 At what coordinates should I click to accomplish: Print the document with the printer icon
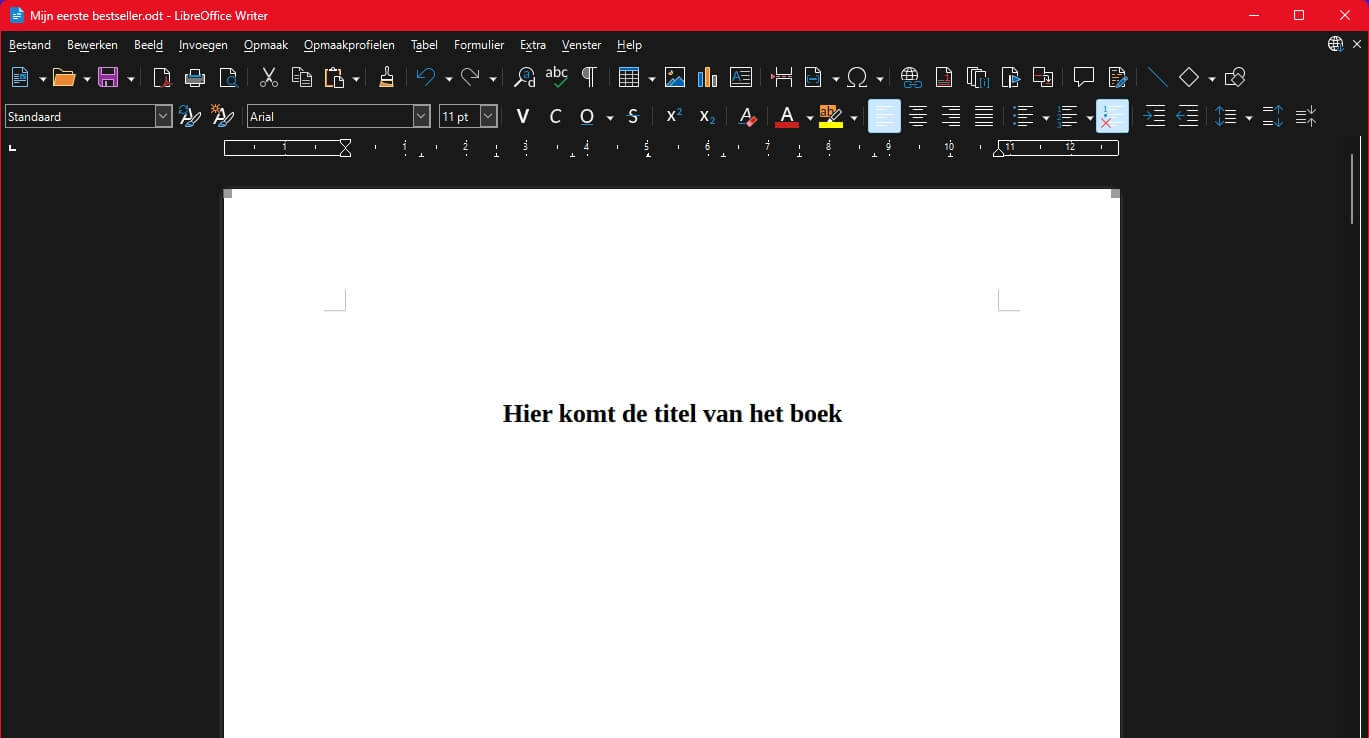[x=195, y=77]
